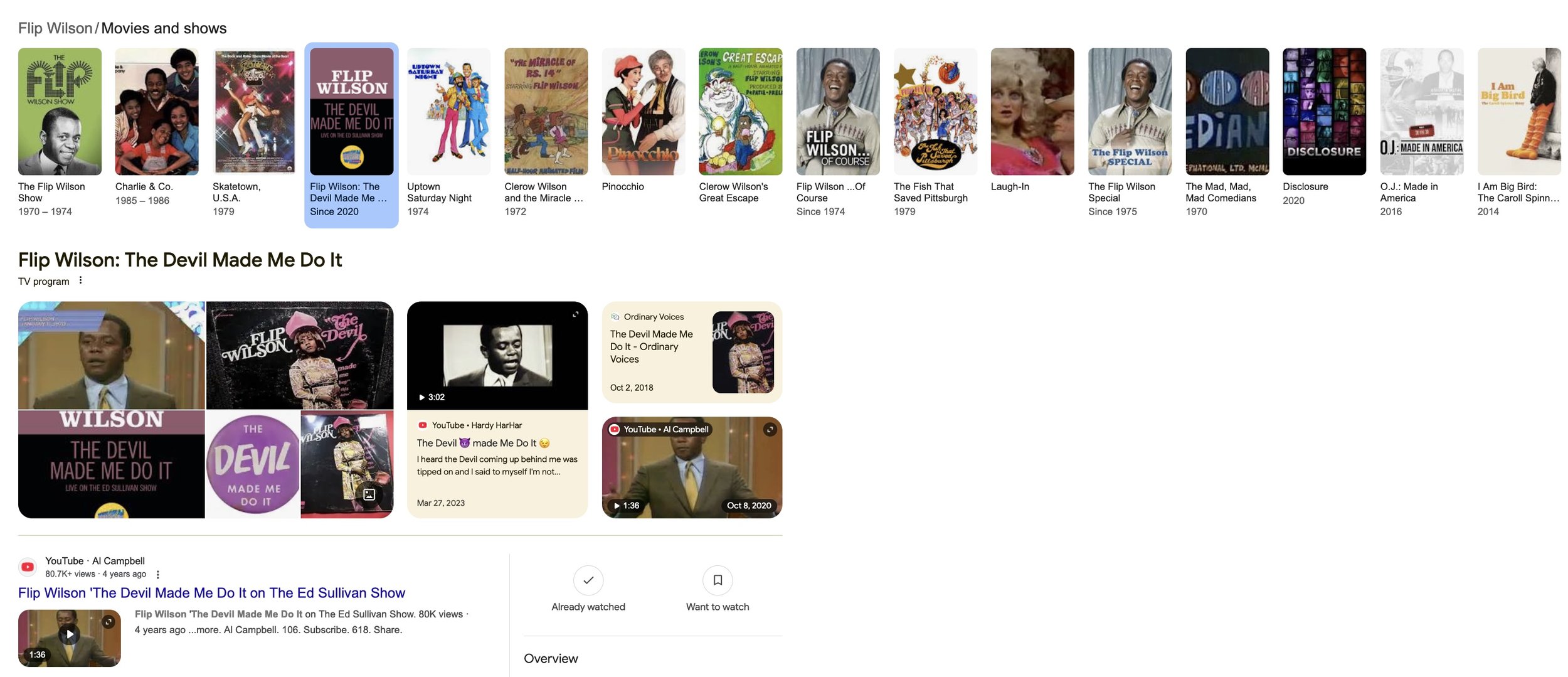The height and width of the screenshot is (677, 1568).
Task: Open three-dot menu beside 80.7K+ views
Action: click(157, 574)
